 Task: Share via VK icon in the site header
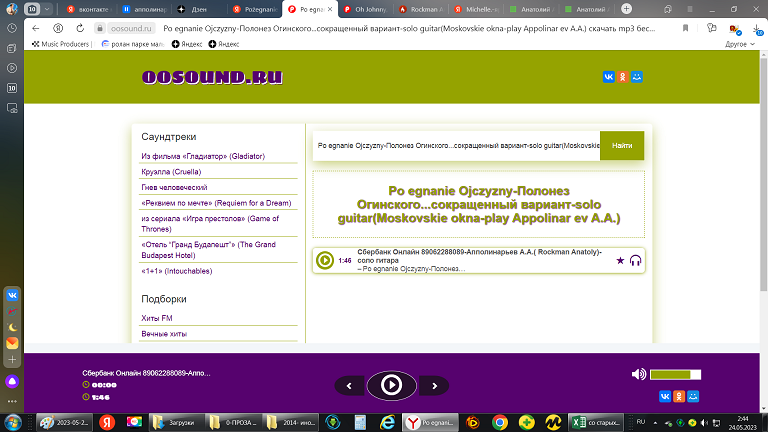tap(608, 77)
